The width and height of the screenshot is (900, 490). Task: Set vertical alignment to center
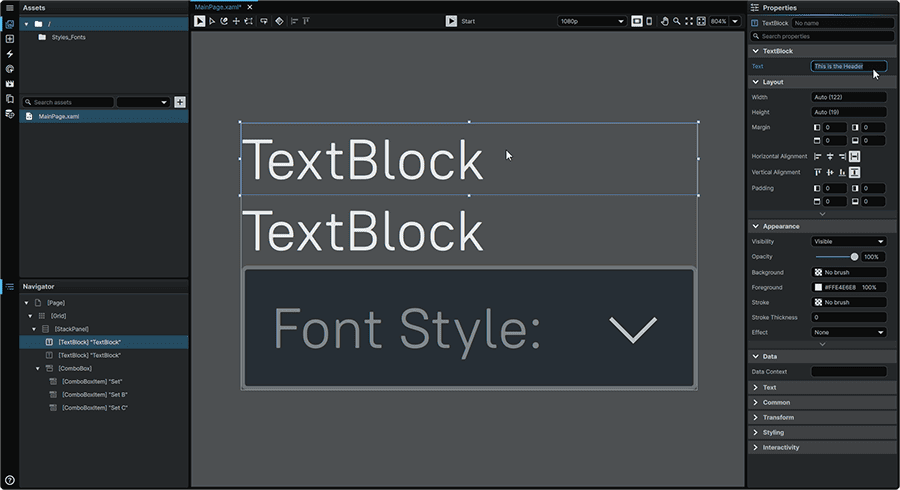click(830, 172)
